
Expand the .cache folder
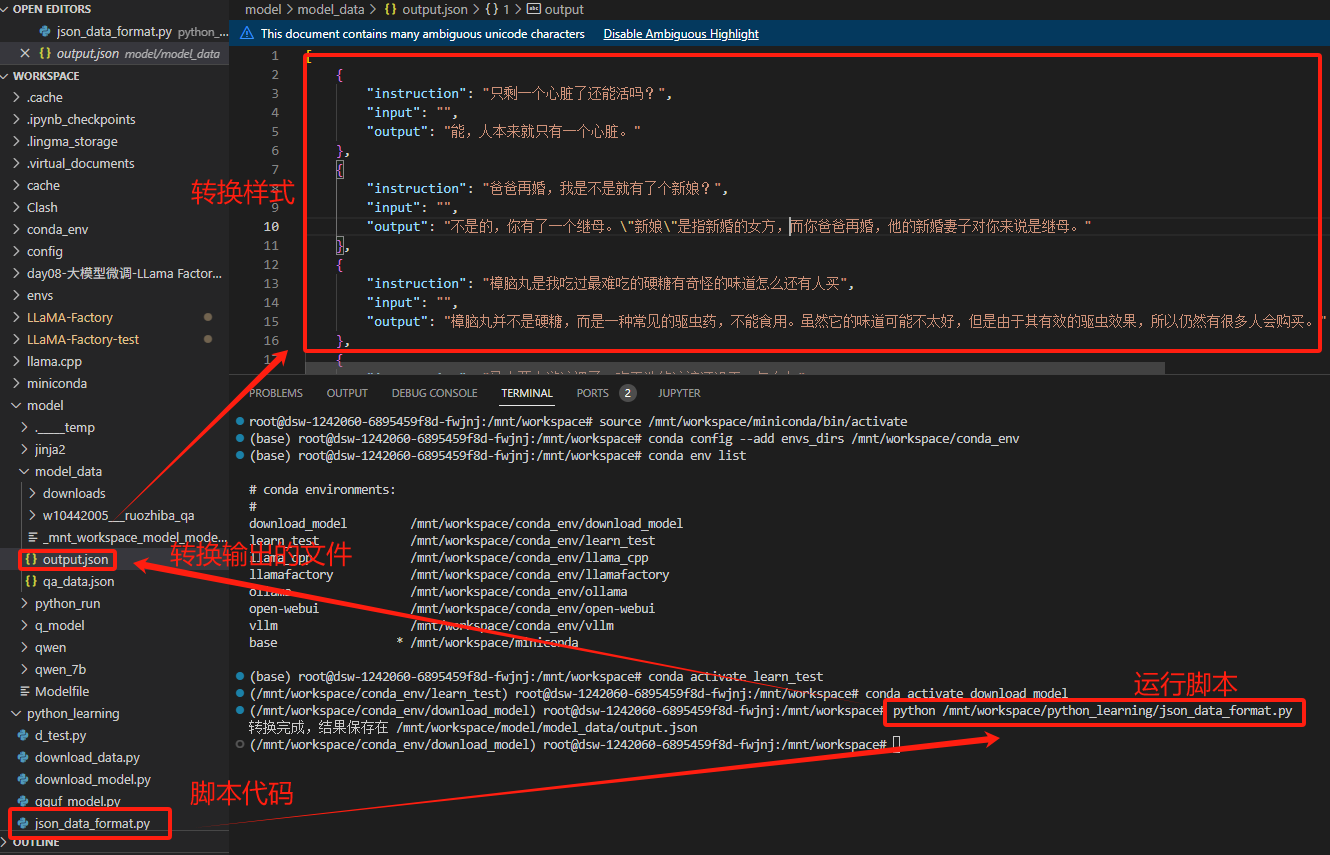(x=45, y=97)
